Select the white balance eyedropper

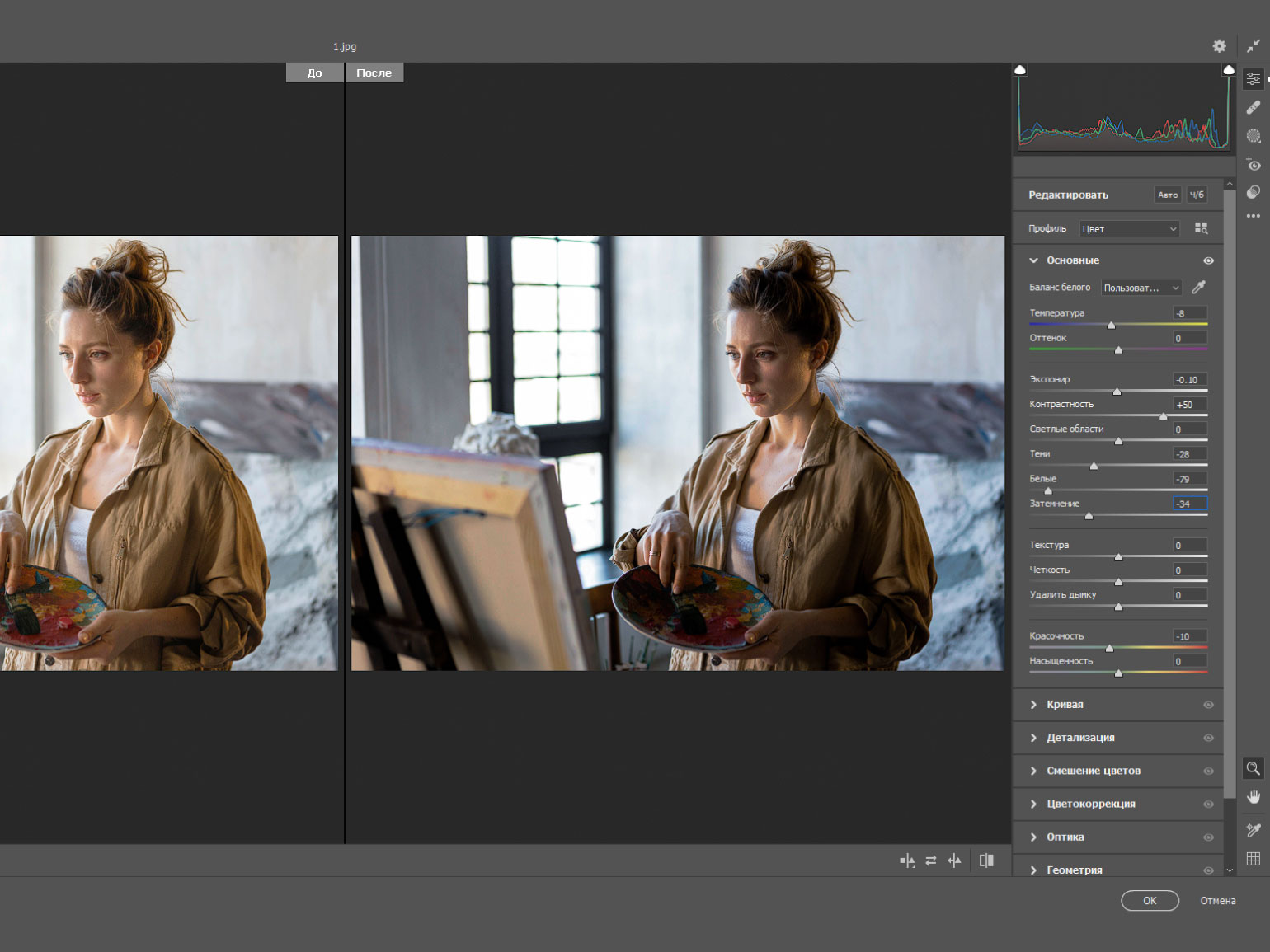[1199, 287]
